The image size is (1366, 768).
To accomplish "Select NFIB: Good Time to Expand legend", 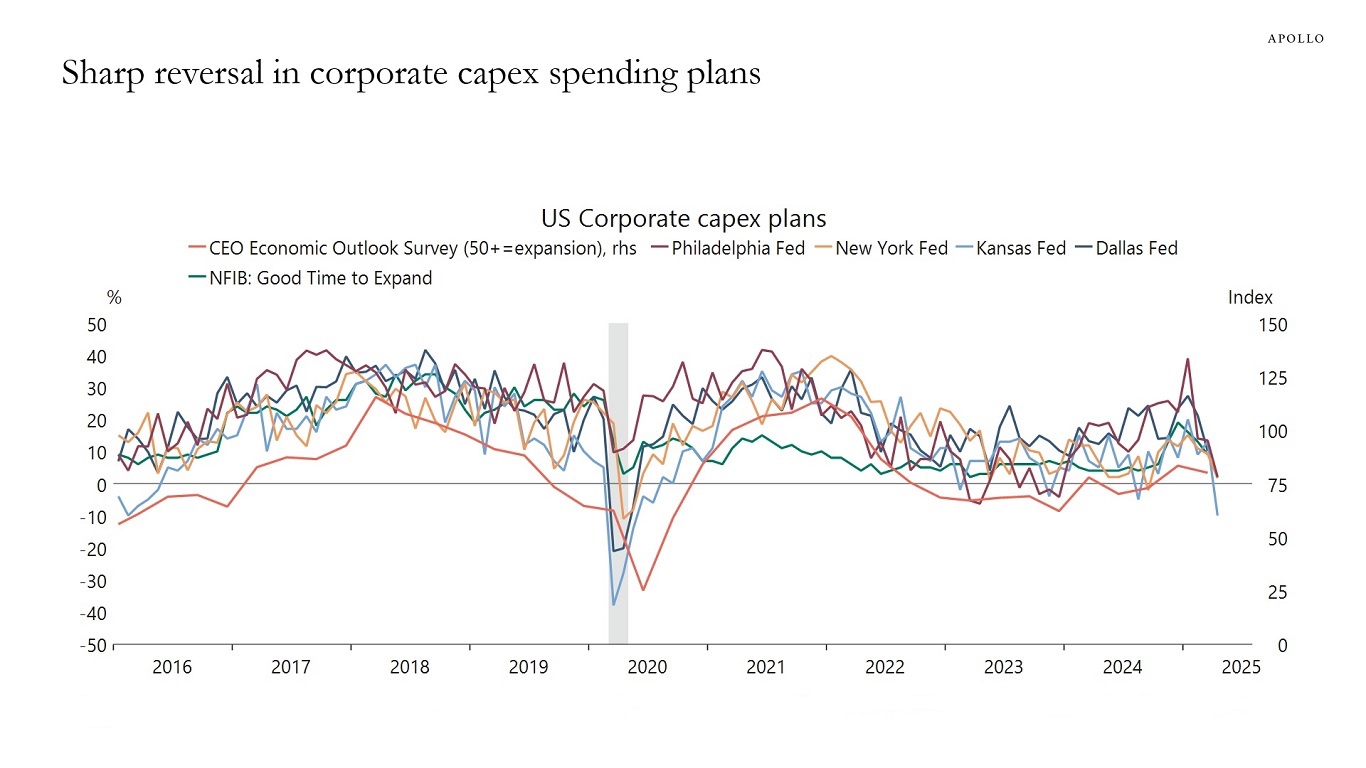I will point(310,278).
